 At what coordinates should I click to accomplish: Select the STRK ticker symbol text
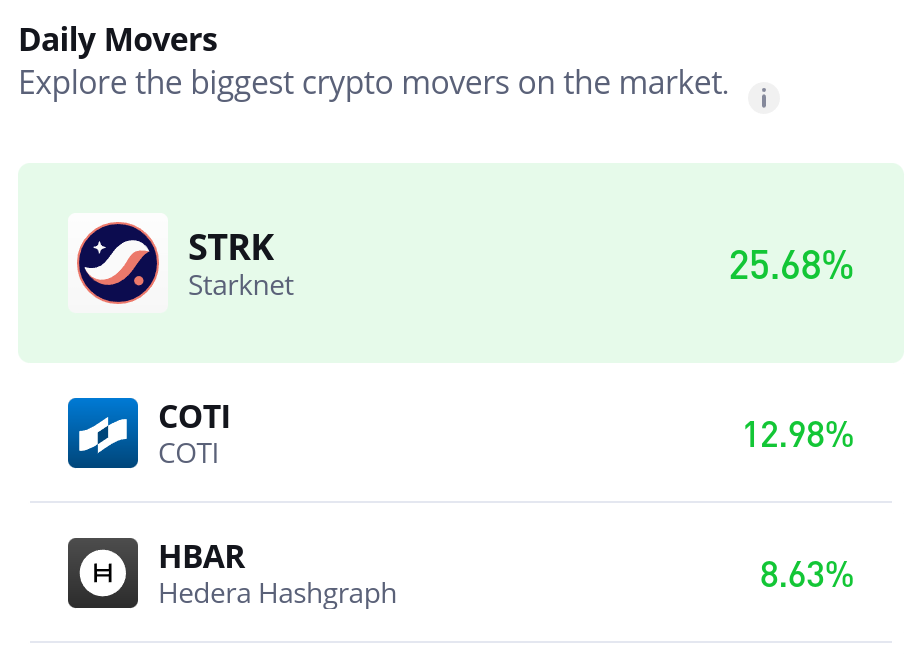(231, 247)
